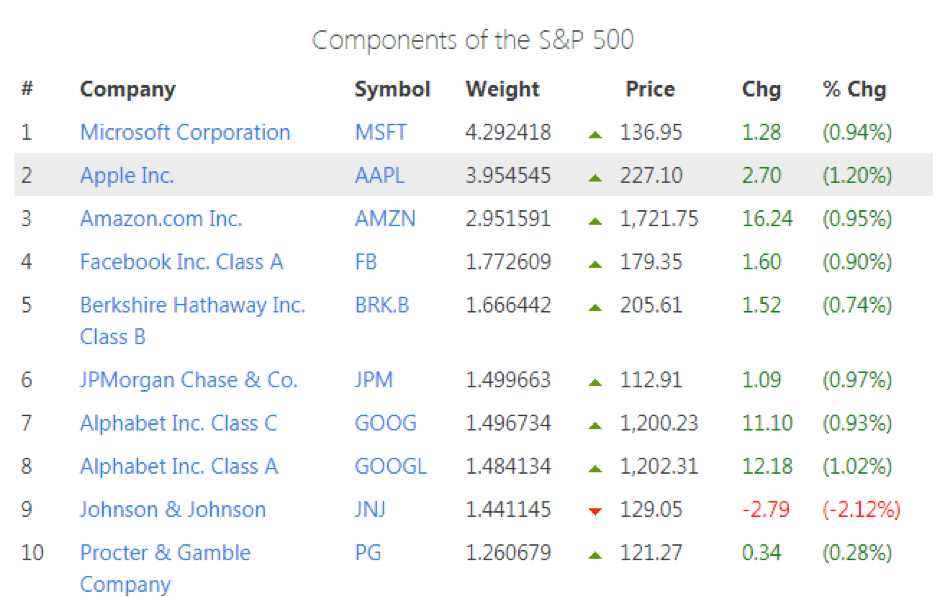Click the JPM ticker symbol link
This screenshot has width=939, height=597.
pyautogui.click(x=374, y=380)
